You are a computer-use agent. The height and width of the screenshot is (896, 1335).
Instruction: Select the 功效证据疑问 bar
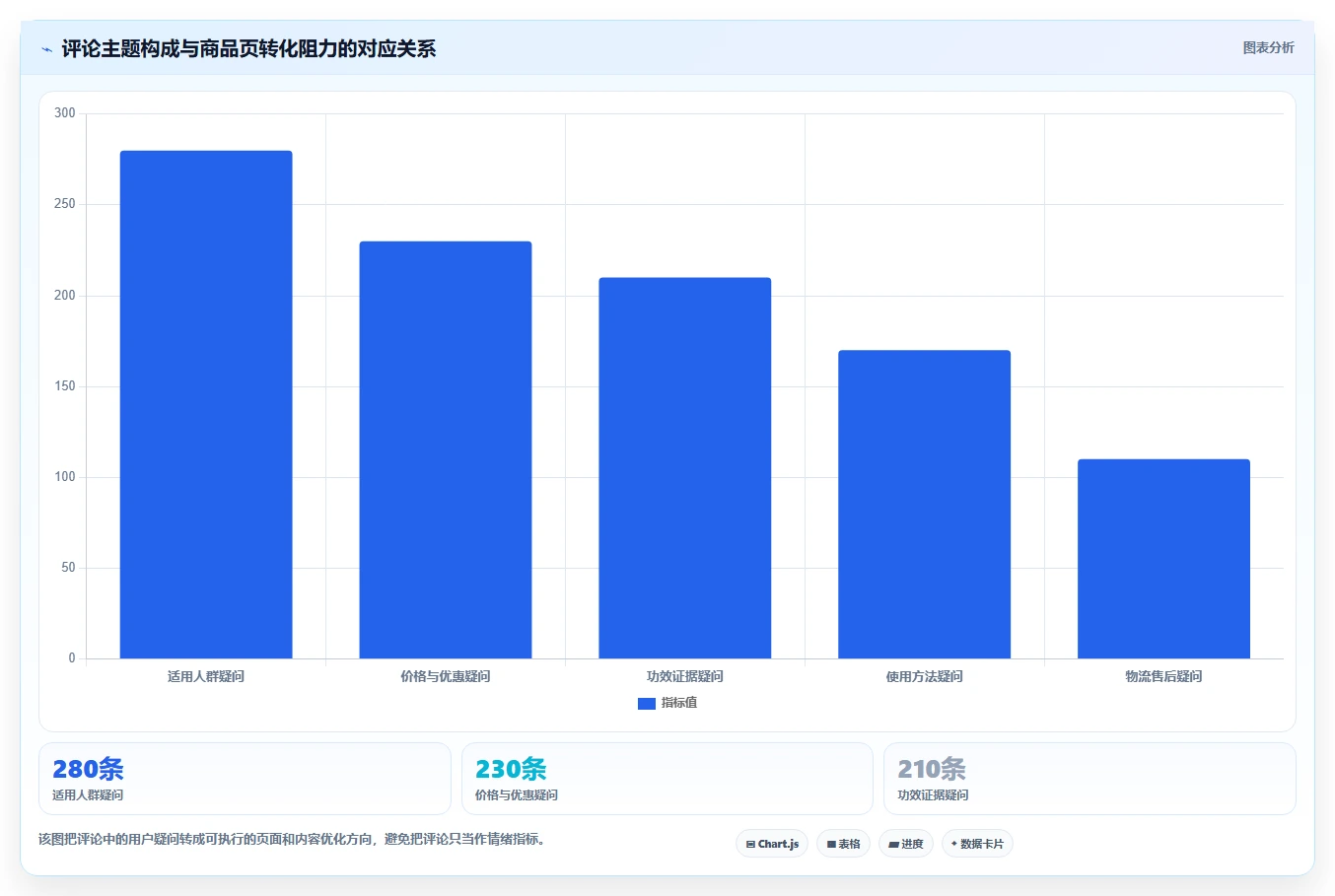point(685,468)
